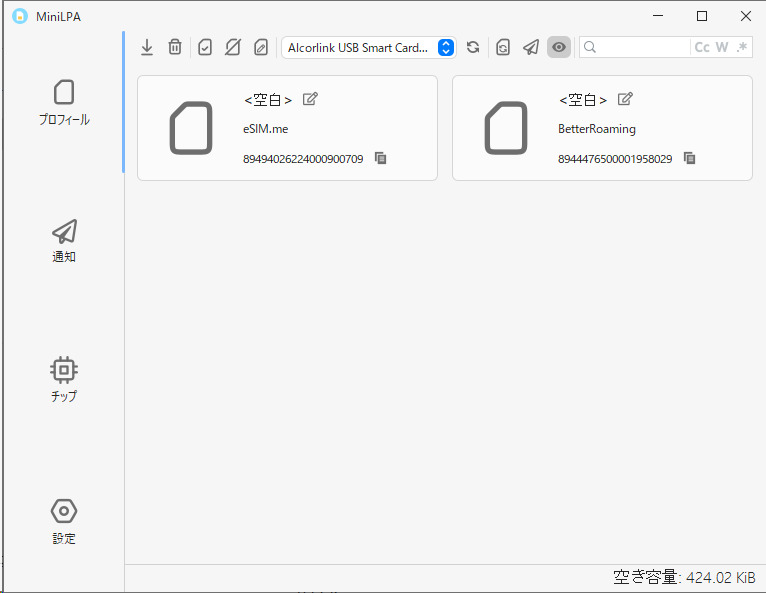
Task: Toggle the eye visibility button
Action: click(559, 47)
